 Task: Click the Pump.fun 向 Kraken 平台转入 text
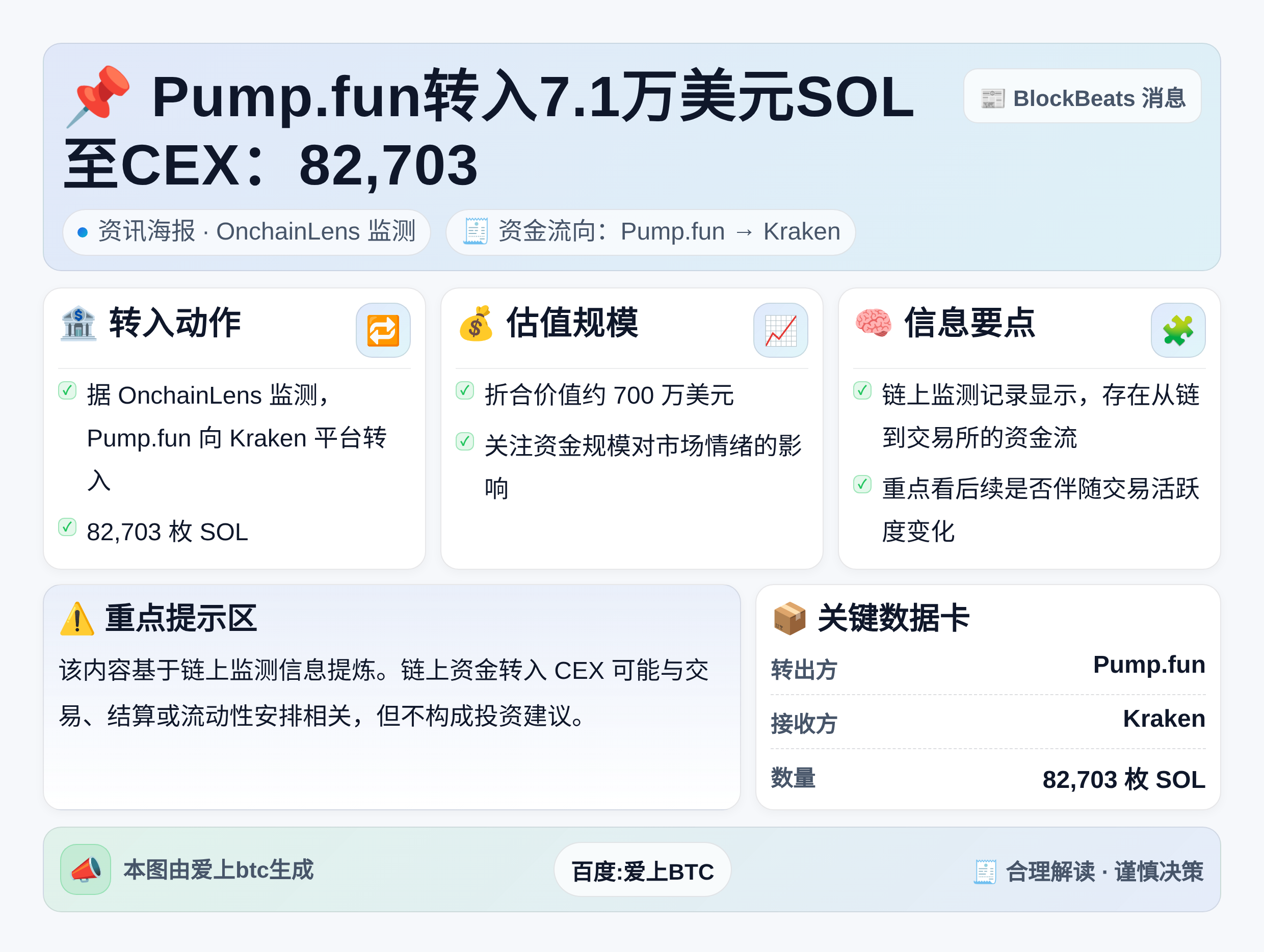pos(236,459)
